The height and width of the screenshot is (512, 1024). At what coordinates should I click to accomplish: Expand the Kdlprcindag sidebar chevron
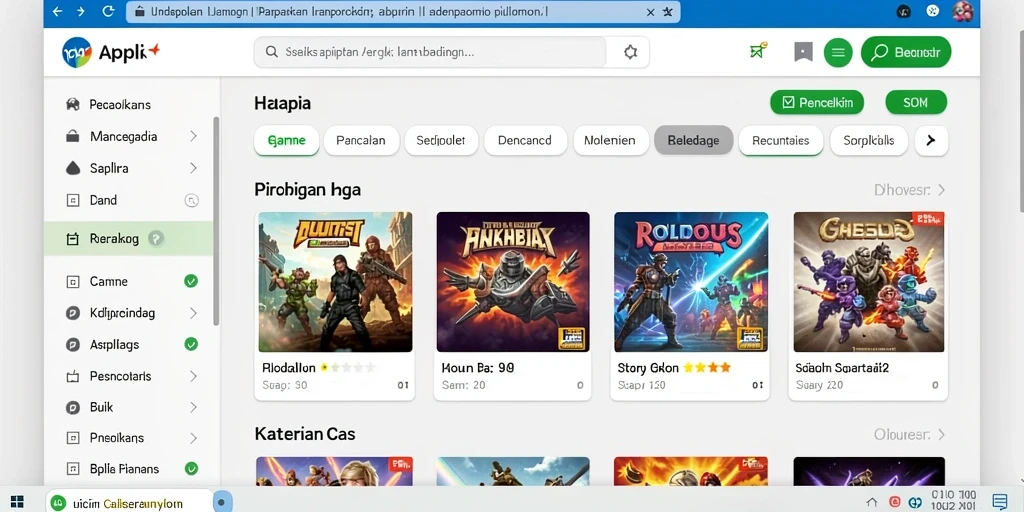[193, 313]
